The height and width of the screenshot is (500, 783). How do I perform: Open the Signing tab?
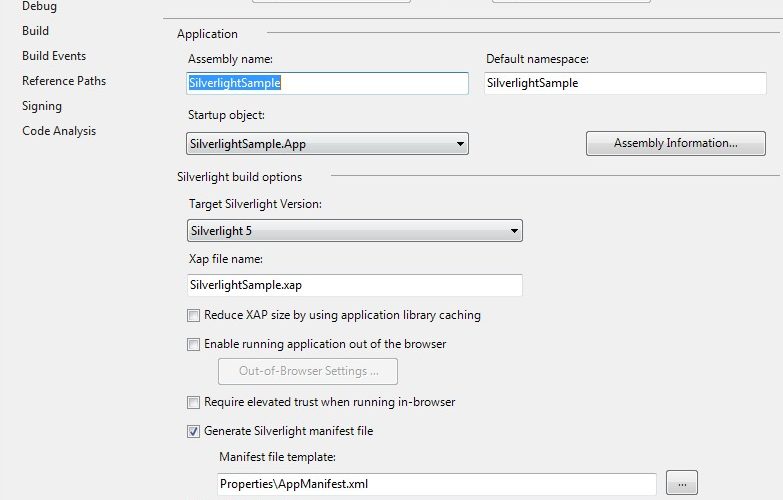tap(42, 106)
